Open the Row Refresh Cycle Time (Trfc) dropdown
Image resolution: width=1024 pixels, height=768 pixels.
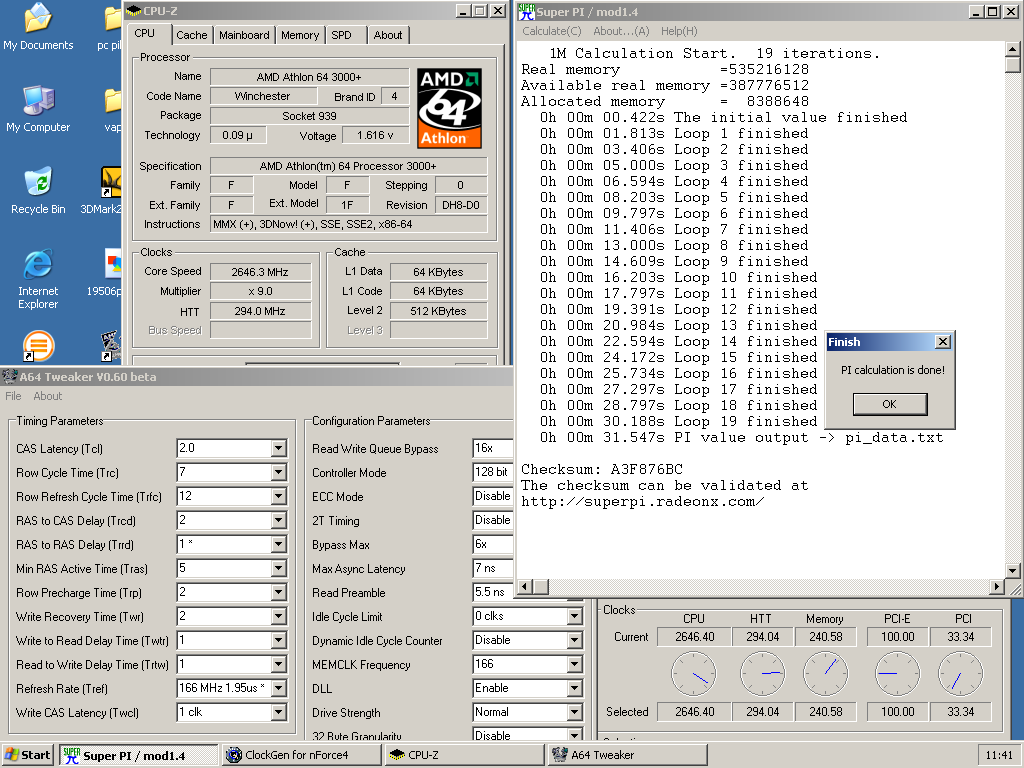(279, 496)
